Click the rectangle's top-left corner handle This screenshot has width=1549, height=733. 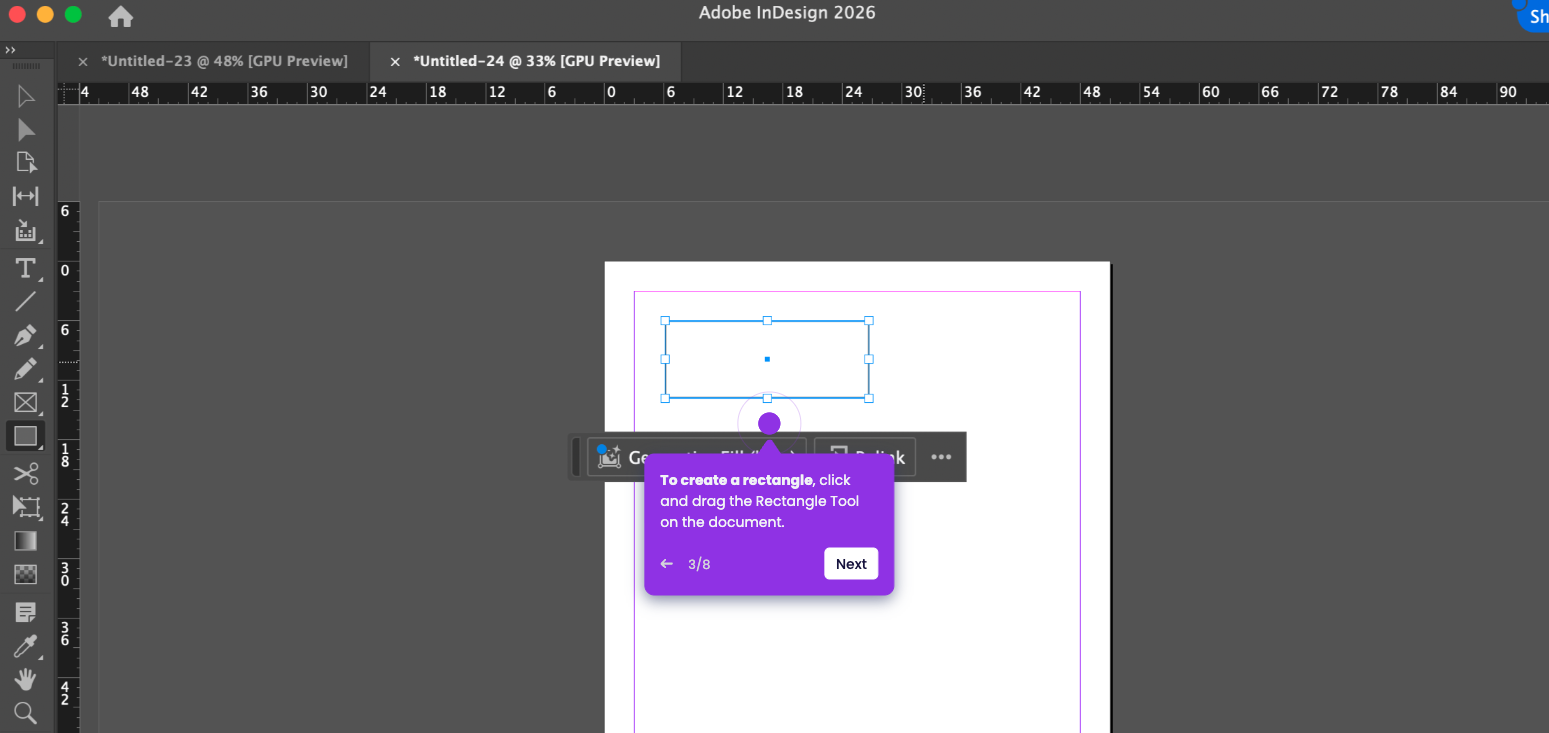pyautogui.click(x=665, y=321)
